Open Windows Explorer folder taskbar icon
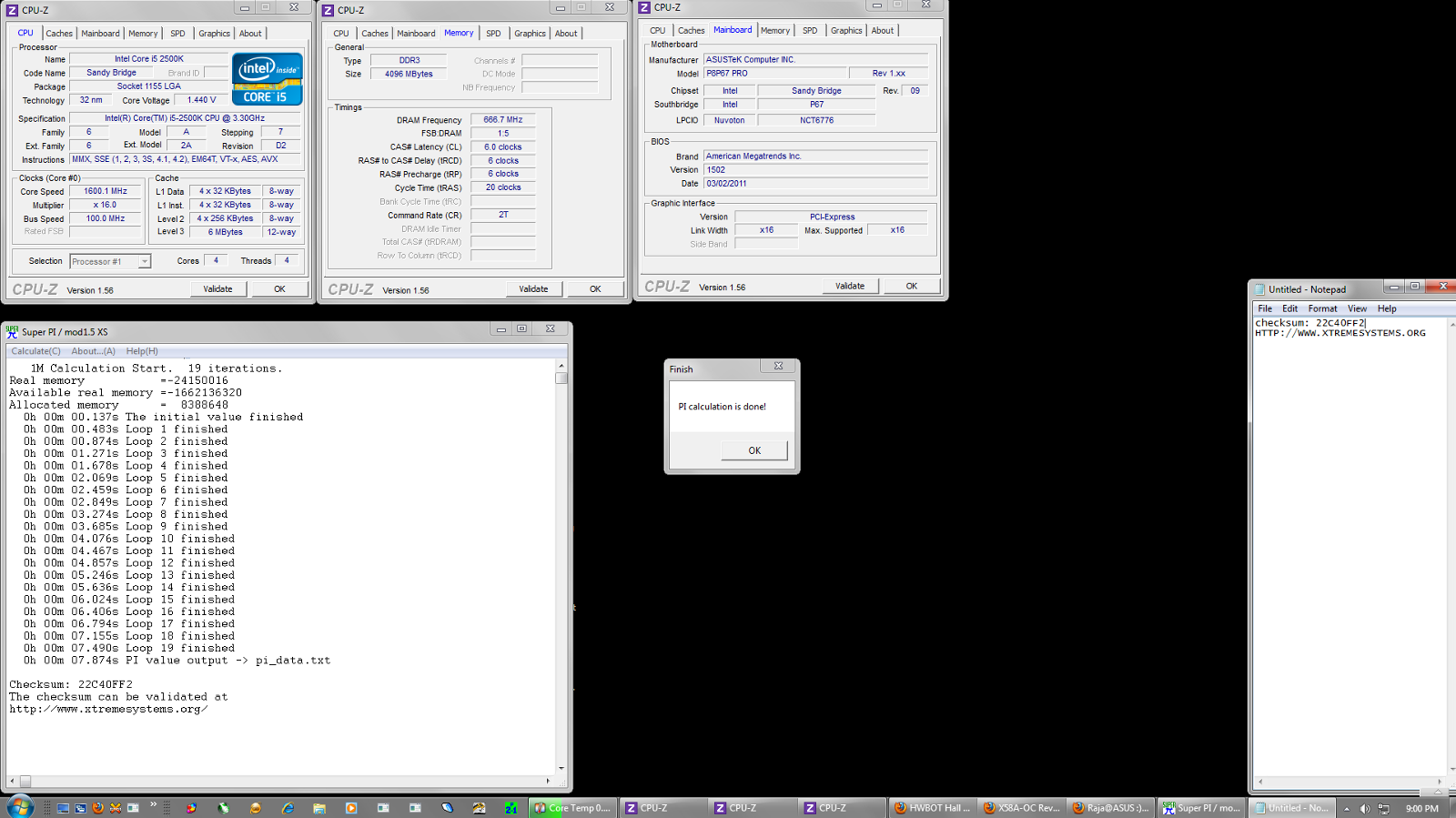The height and width of the screenshot is (818, 1456). pos(319,808)
